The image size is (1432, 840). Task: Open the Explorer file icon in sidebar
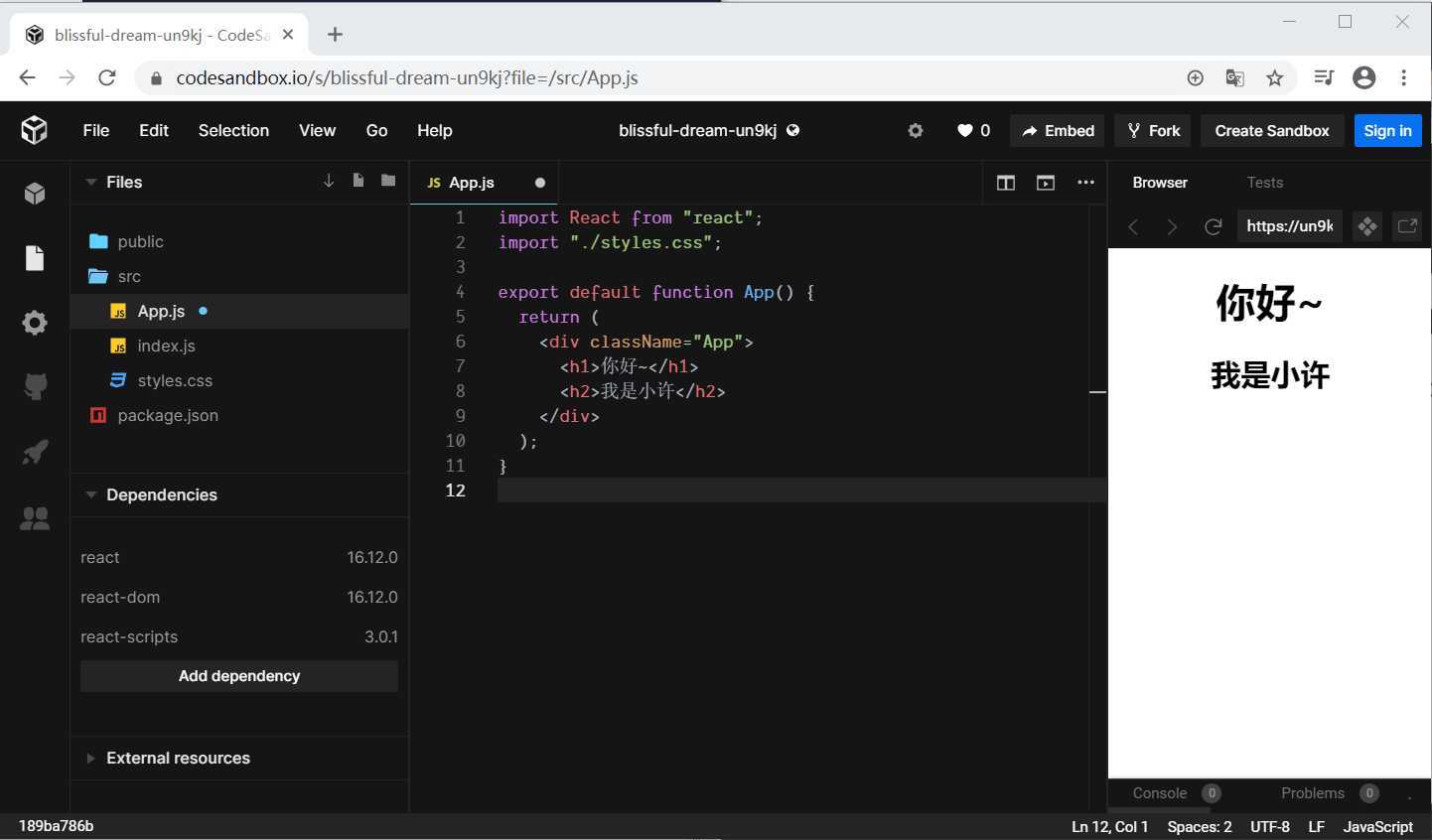point(35,258)
